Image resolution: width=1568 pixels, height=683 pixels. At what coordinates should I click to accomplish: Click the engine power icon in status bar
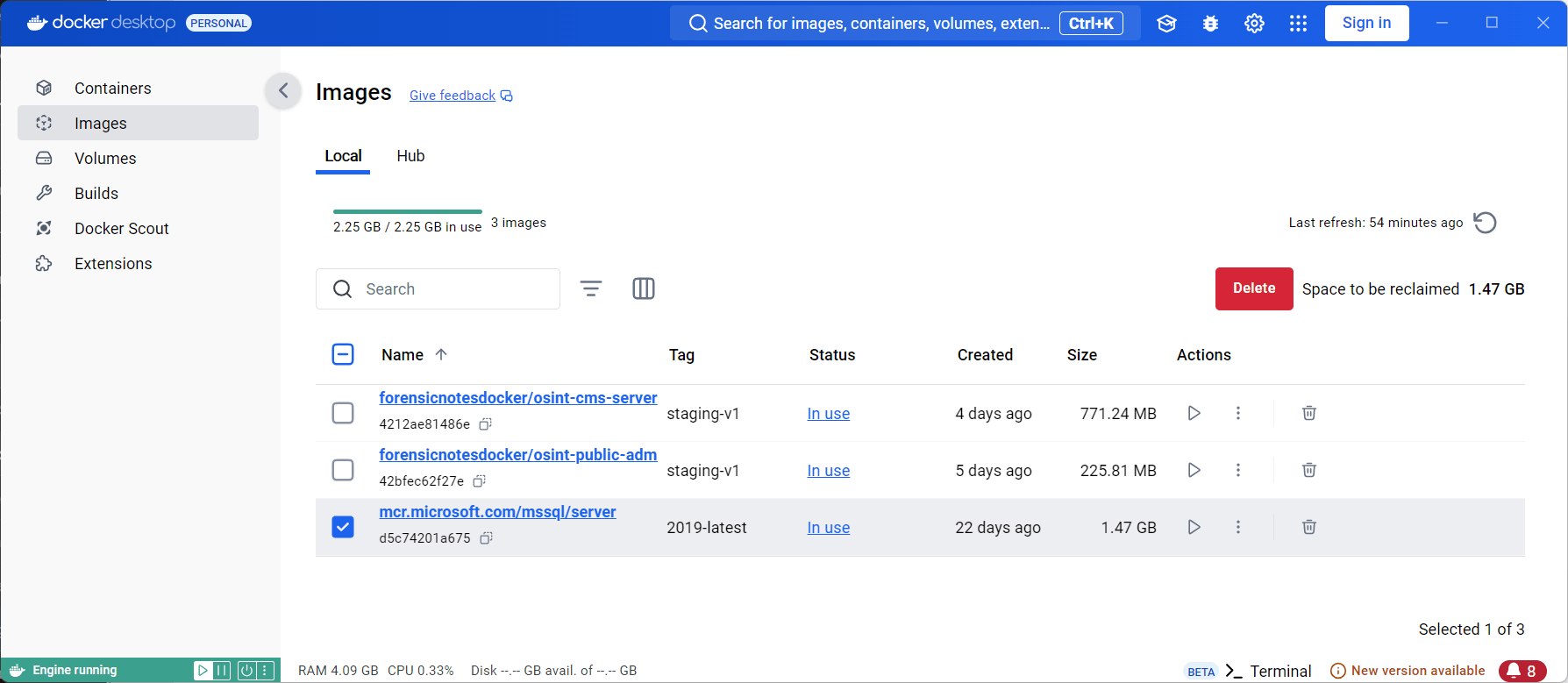(246, 671)
